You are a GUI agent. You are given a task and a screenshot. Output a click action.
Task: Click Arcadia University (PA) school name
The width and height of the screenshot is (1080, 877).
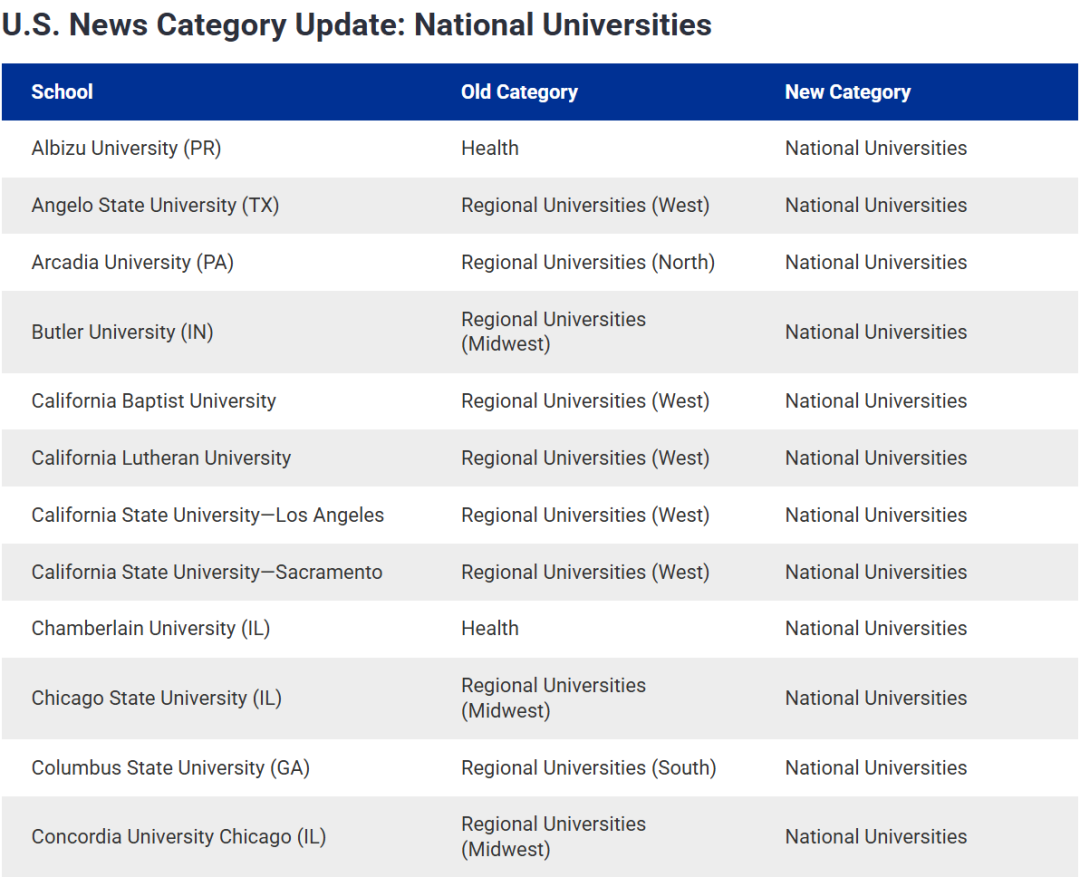click(x=132, y=262)
